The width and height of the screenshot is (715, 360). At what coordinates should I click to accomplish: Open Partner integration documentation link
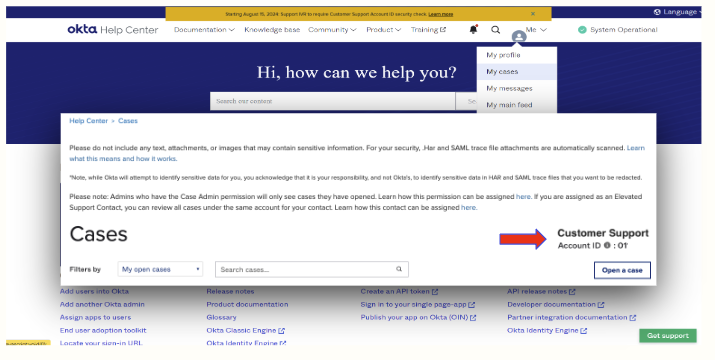coord(571,317)
